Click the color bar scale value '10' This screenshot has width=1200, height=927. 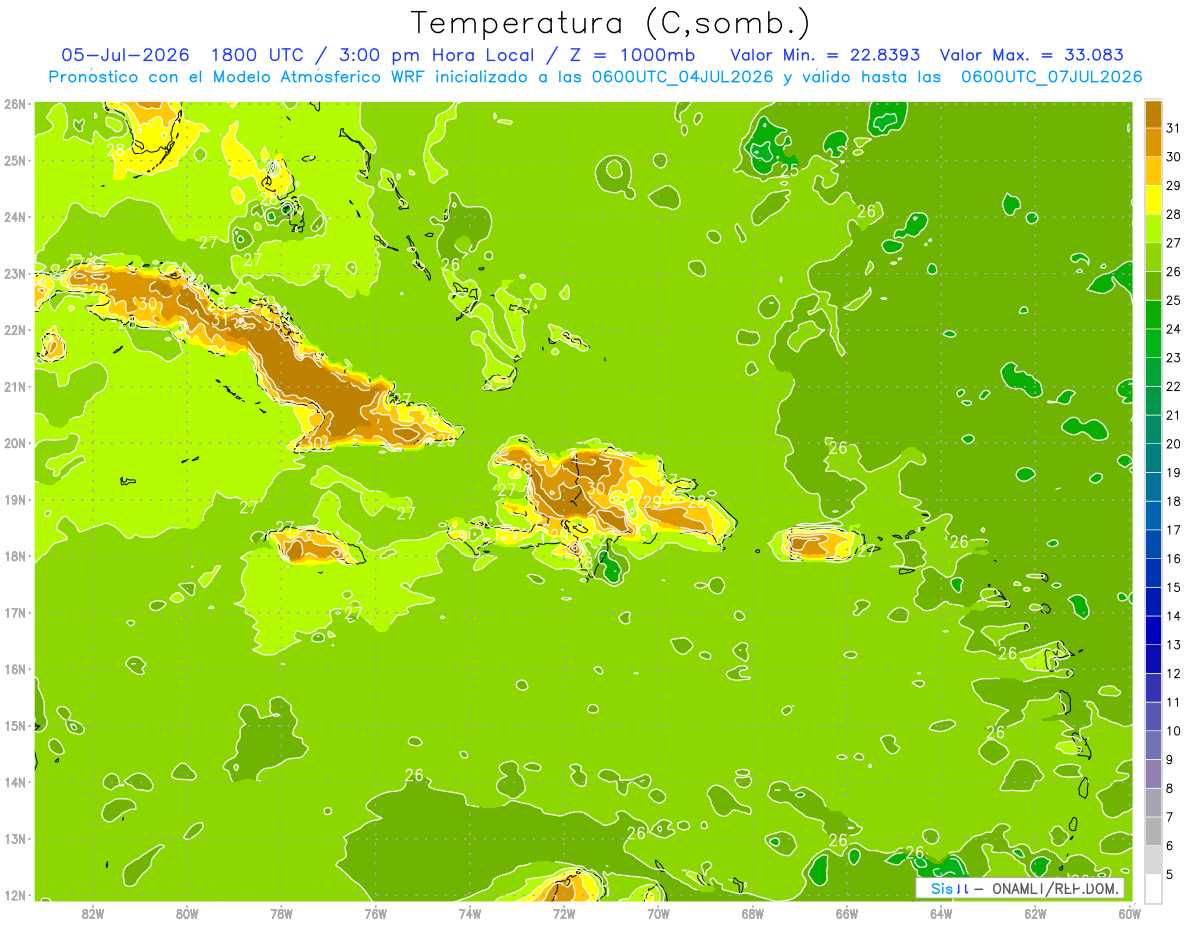(x=1173, y=731)
